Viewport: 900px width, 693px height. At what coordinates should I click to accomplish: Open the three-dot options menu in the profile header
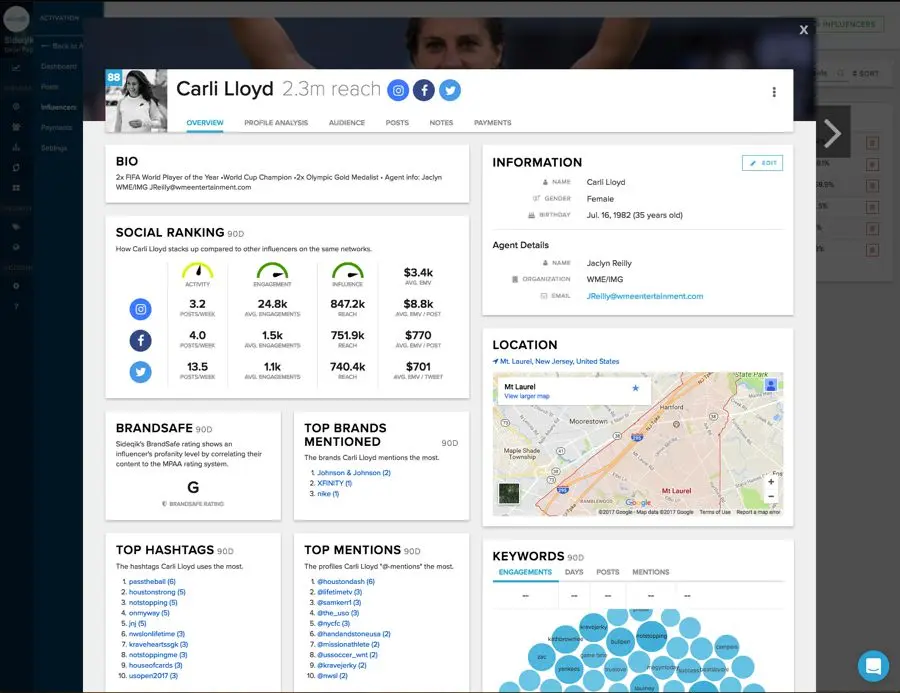click(774, 91)
